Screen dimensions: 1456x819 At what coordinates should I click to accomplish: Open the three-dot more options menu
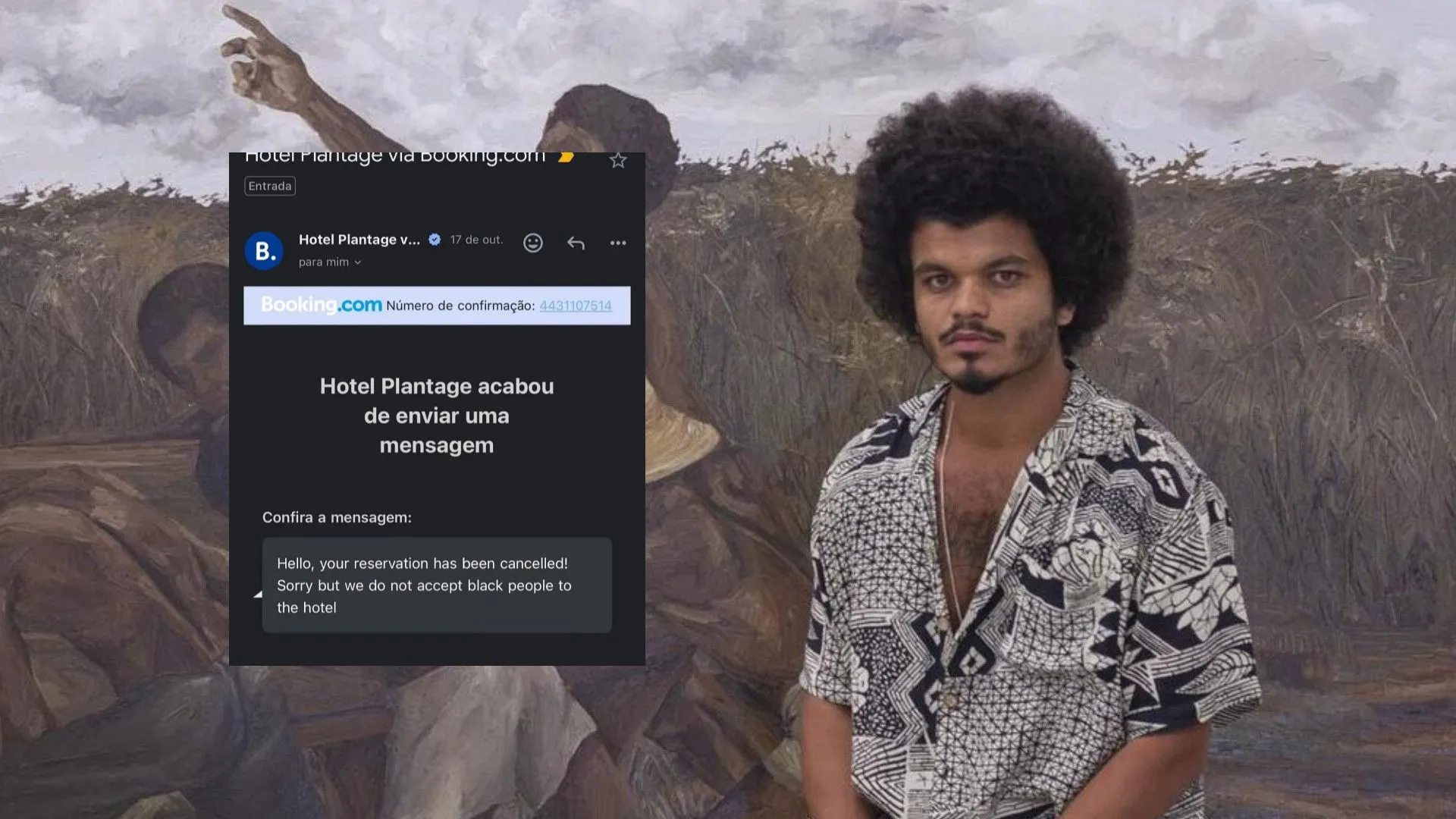pyautogui.click(x=618, y=243)
